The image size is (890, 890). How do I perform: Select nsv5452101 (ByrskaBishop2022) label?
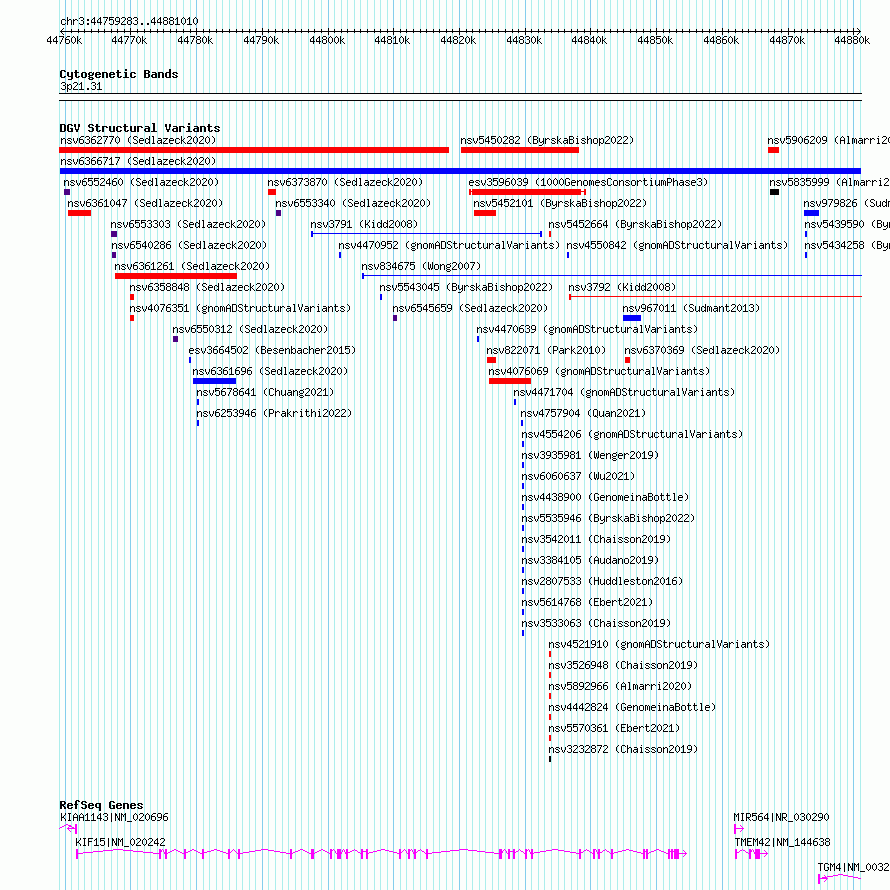(560, 203)
